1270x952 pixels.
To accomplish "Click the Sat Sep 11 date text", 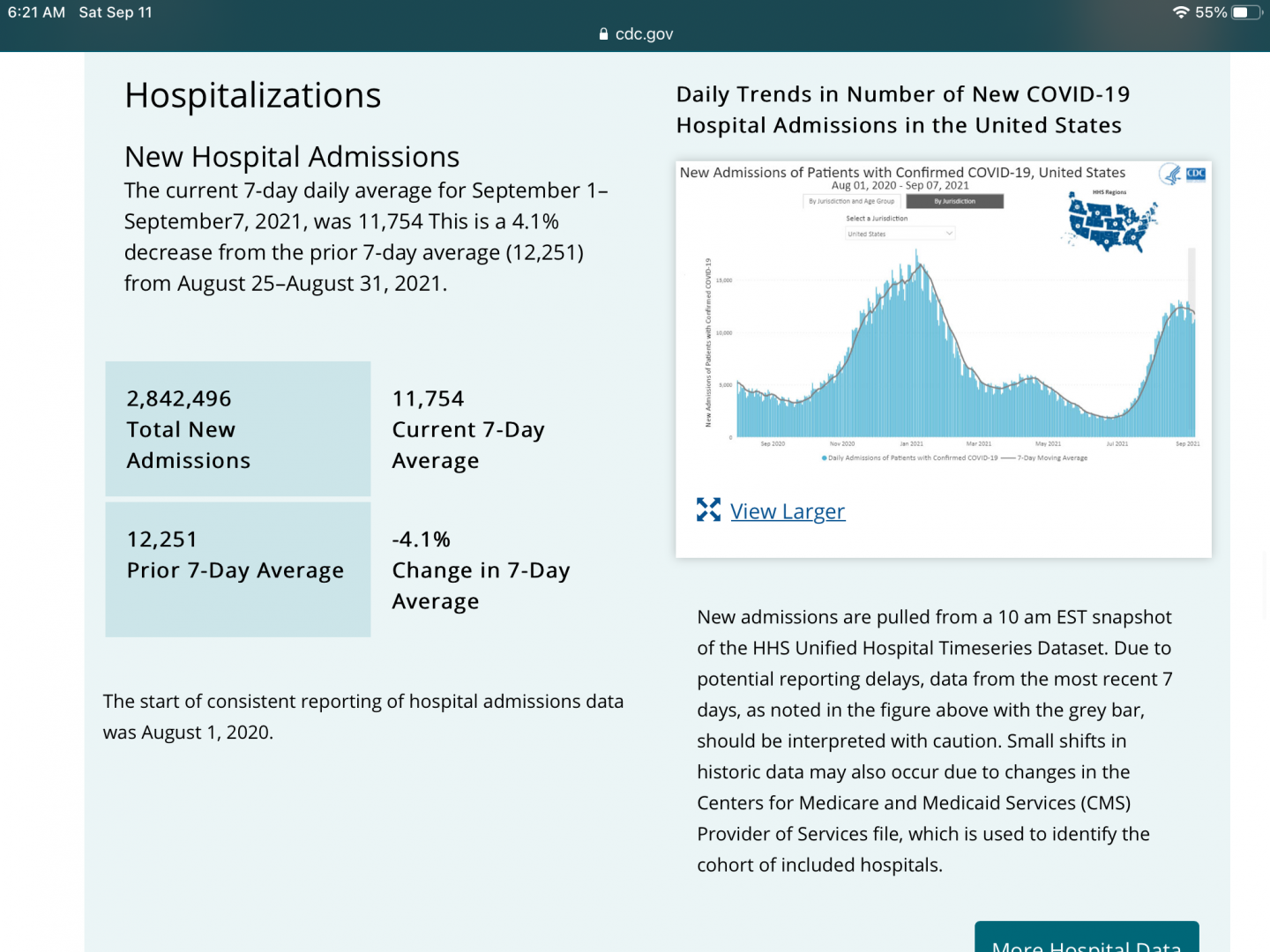I will (x=116, y=12).
